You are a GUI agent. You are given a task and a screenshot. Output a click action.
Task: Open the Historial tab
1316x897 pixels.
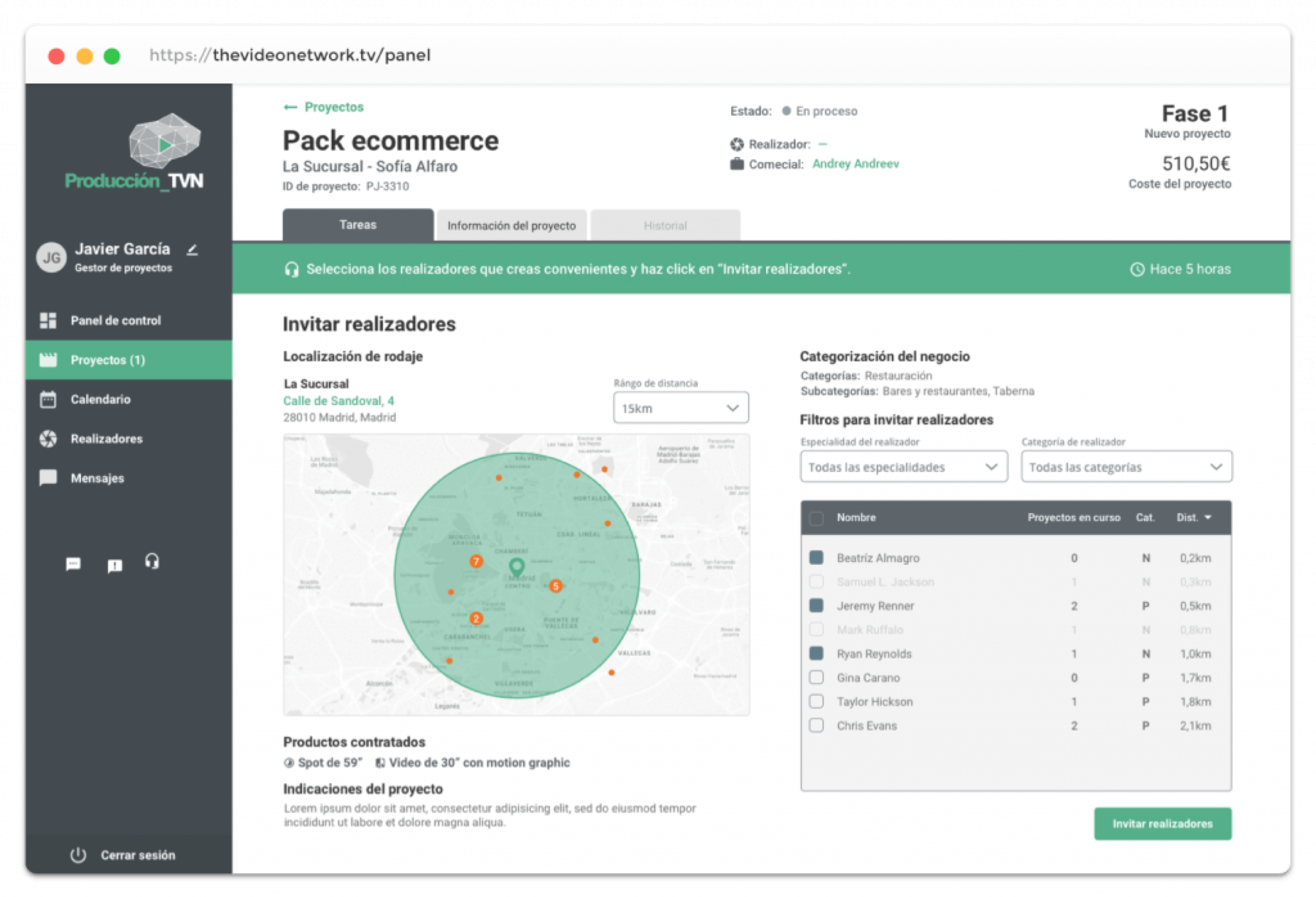[x=665, y=225]
